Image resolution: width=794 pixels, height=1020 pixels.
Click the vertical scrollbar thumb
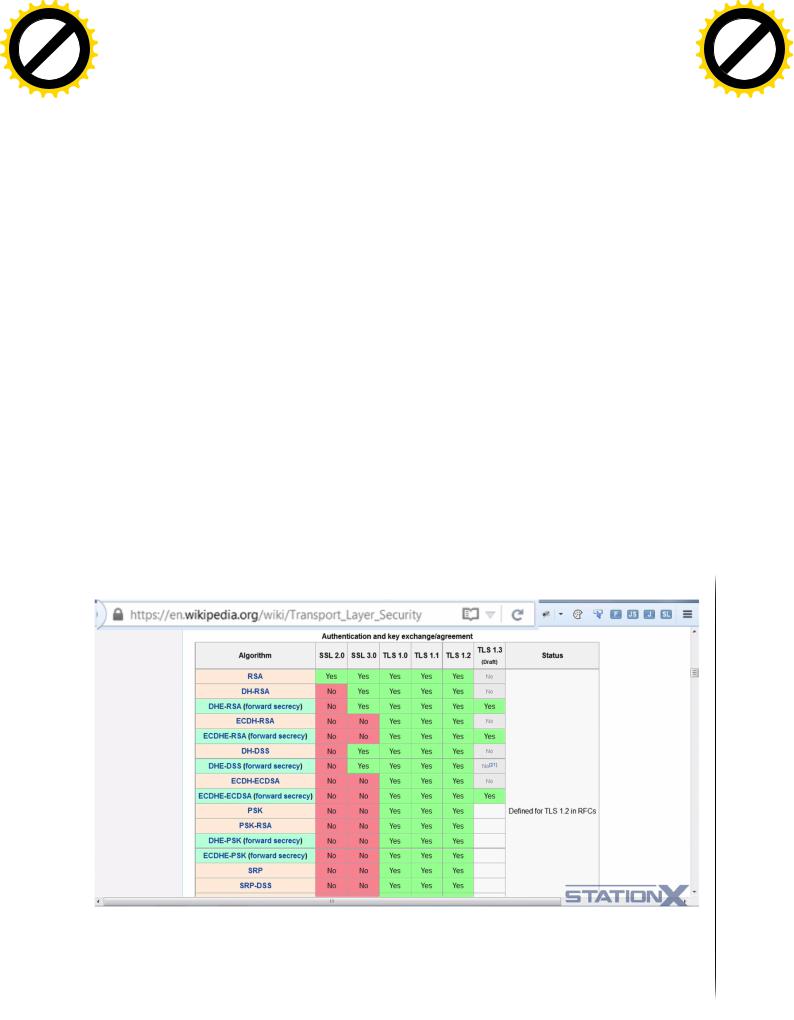tap(694, 673)
